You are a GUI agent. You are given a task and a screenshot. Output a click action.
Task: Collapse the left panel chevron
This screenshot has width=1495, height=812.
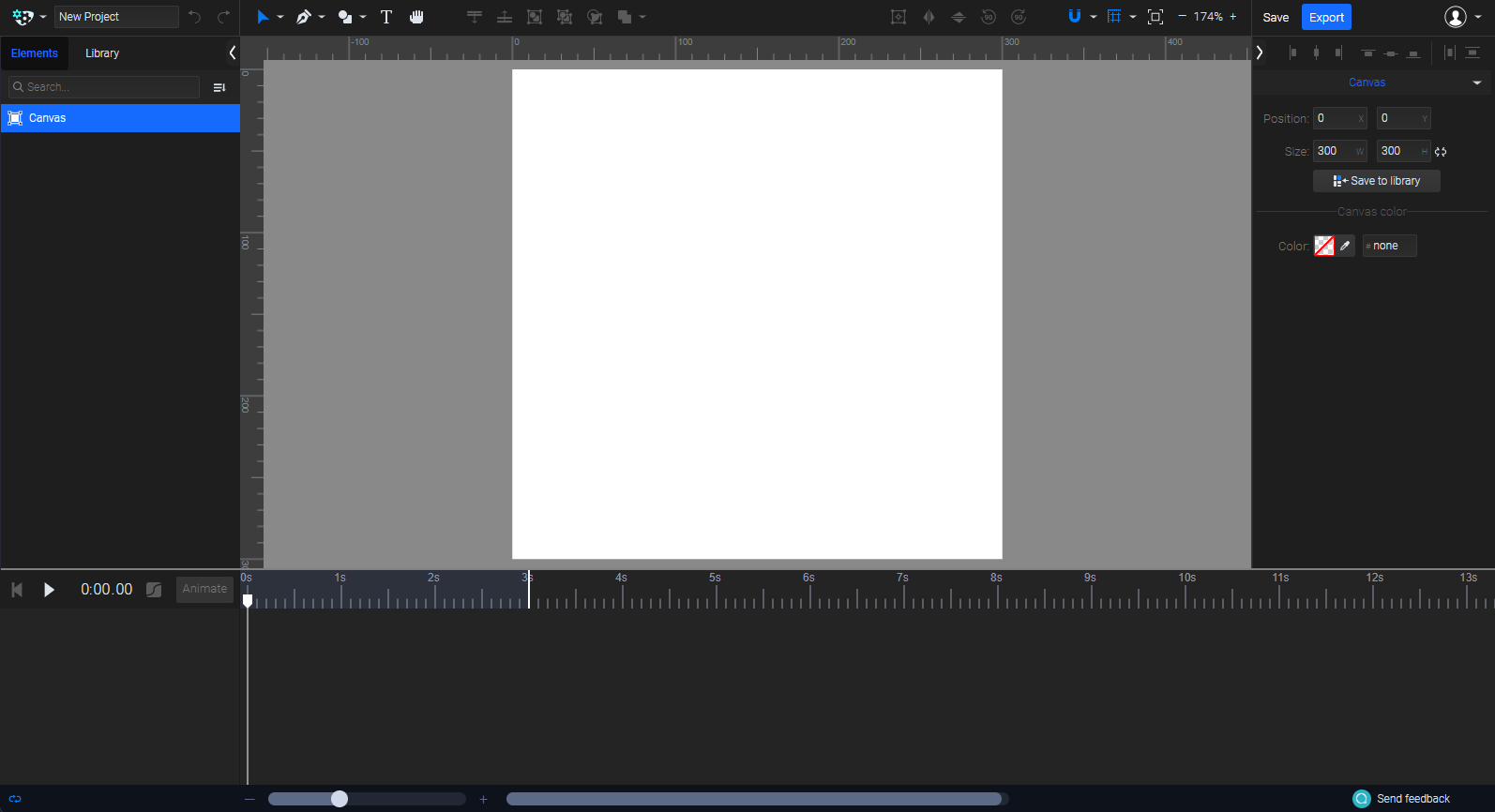click(x=233, y=53)
